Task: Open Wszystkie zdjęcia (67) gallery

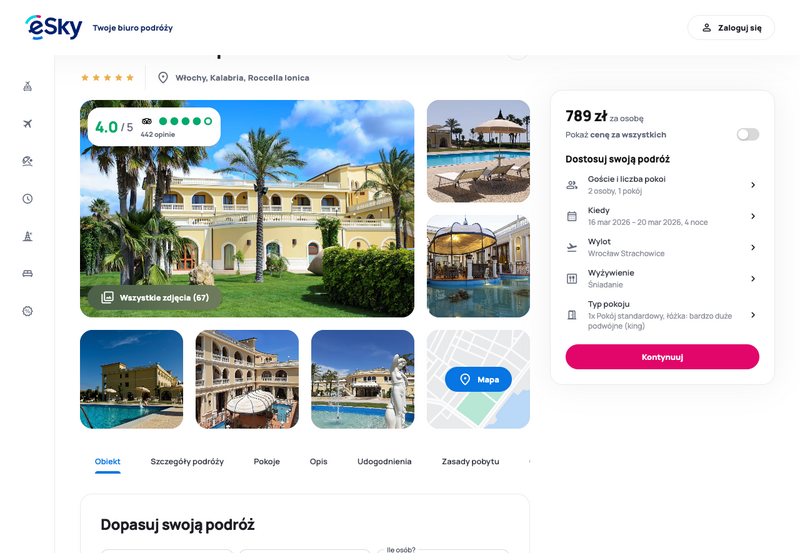Action: click(155, 297)
